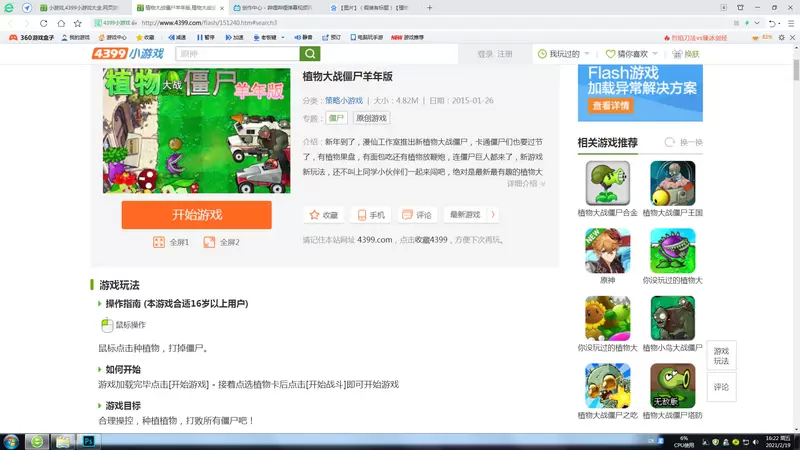The height and width of the screenshot is (450, 800).
Task: Toggle 静音 mute in game toolbar
Action: 303,37
